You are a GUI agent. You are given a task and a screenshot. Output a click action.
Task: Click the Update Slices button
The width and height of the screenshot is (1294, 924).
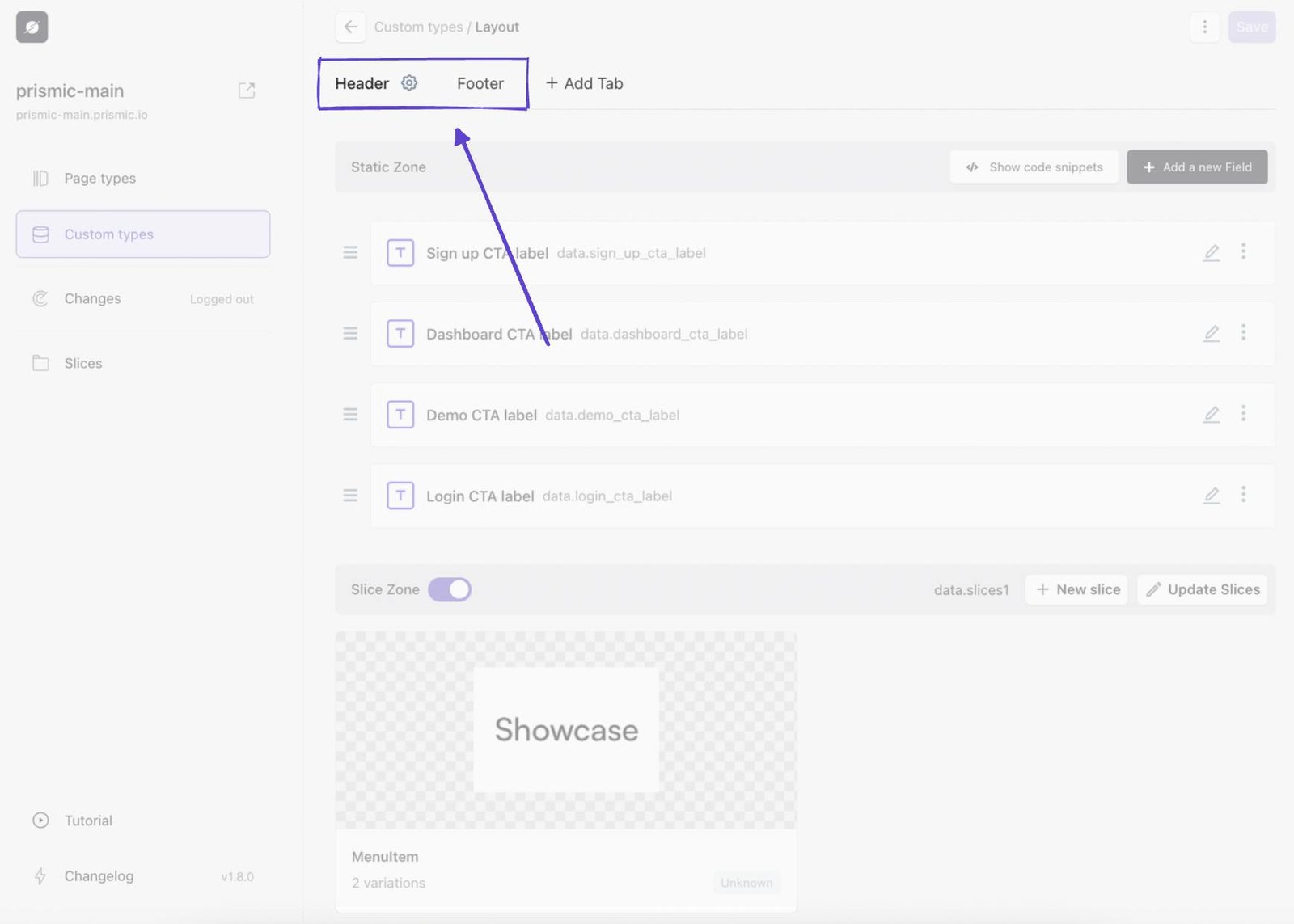coord(1202,589)
